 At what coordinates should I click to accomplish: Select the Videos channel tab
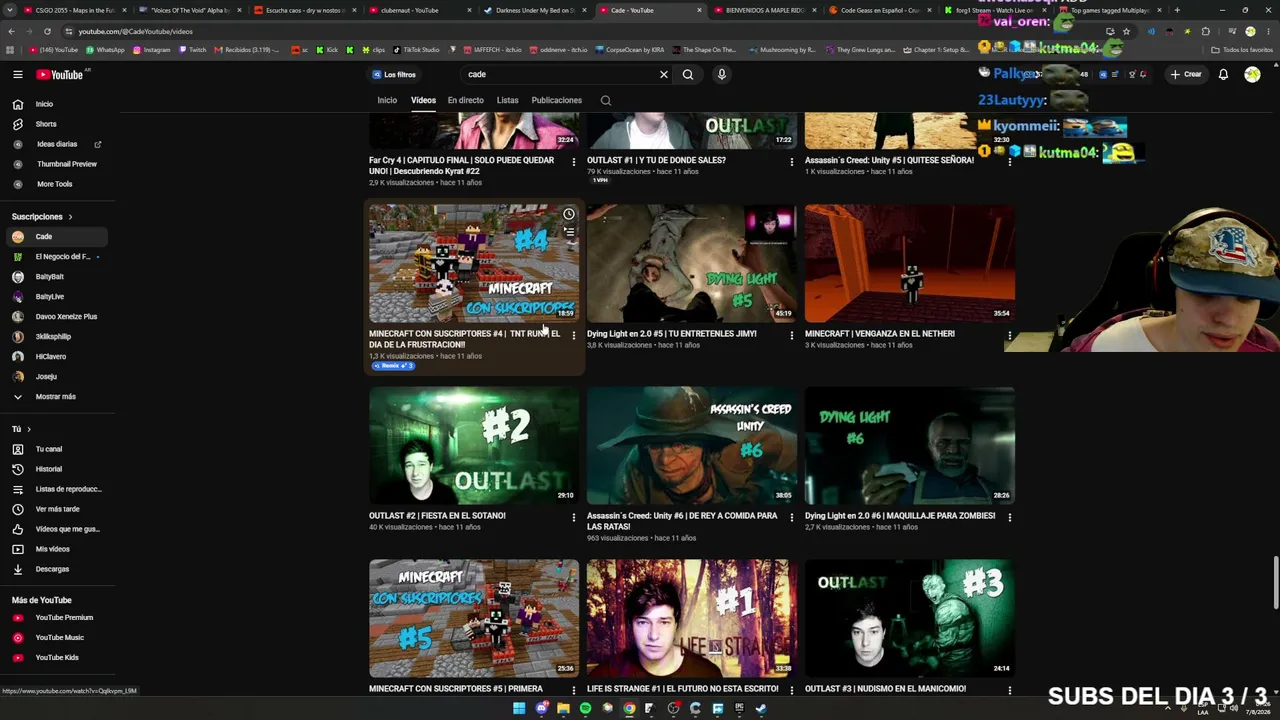click(x=423, y=100)
